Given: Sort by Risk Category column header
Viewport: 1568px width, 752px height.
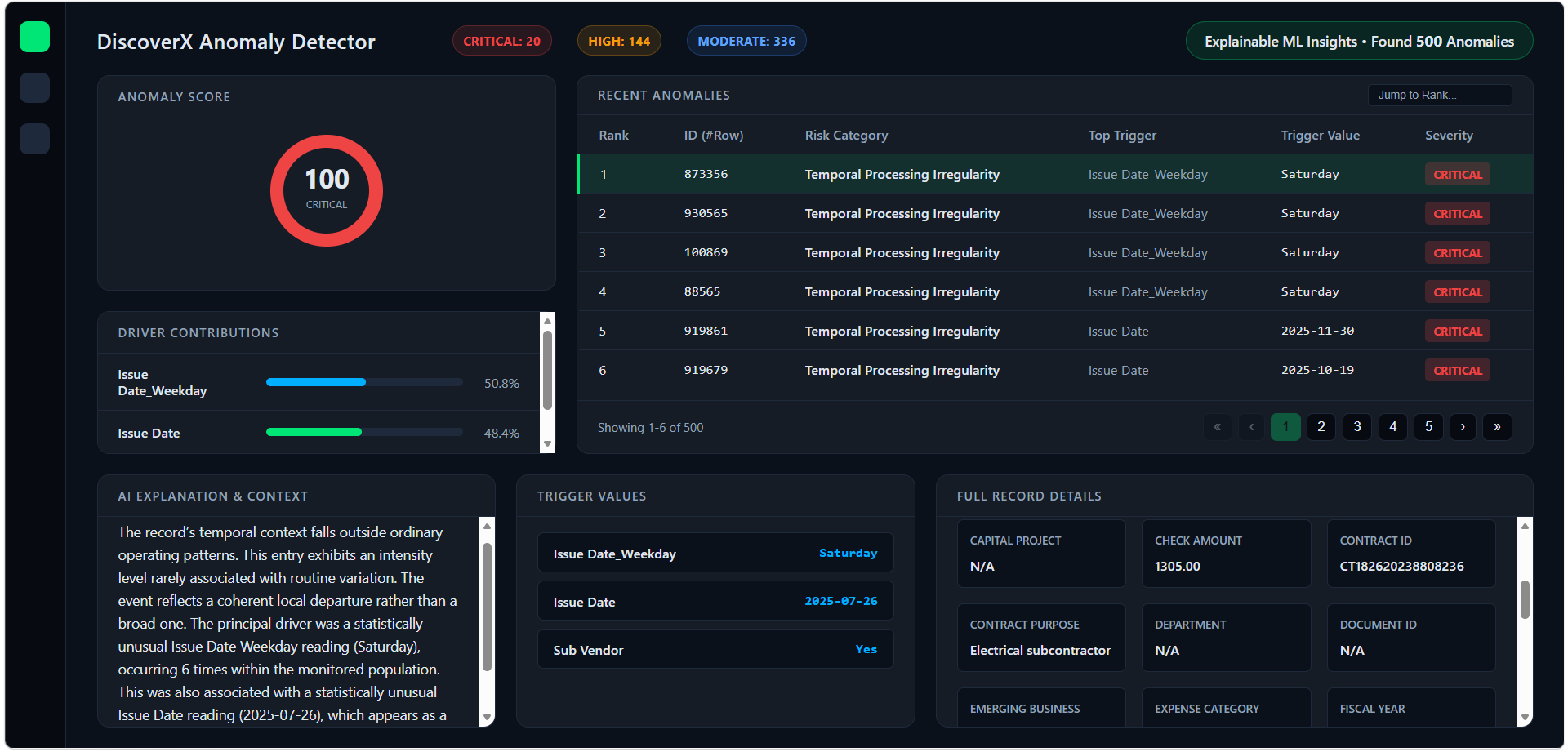Looking at the screenshot, I should 846,136.
